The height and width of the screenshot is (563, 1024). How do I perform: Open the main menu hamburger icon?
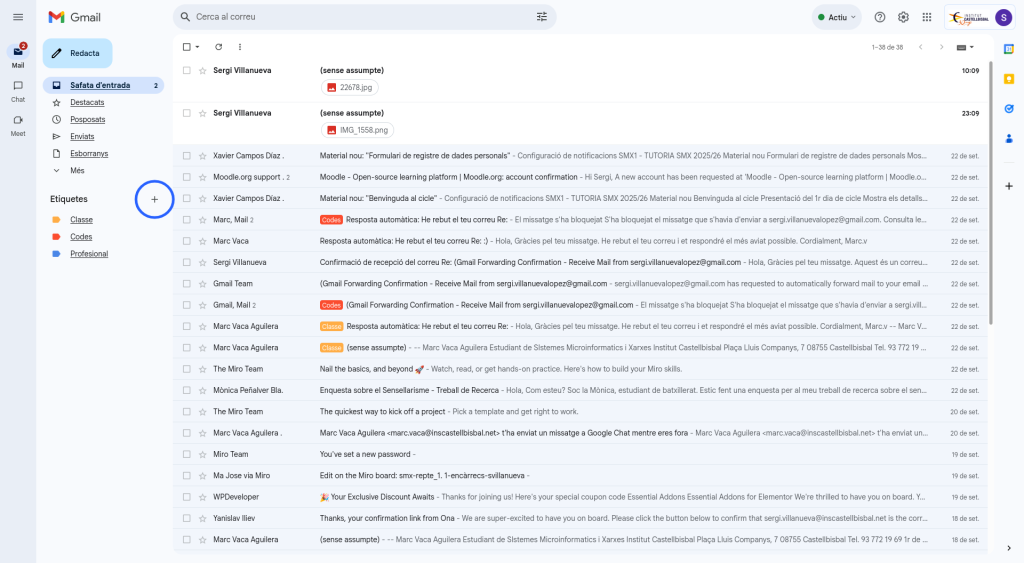[x=18, y=17]
